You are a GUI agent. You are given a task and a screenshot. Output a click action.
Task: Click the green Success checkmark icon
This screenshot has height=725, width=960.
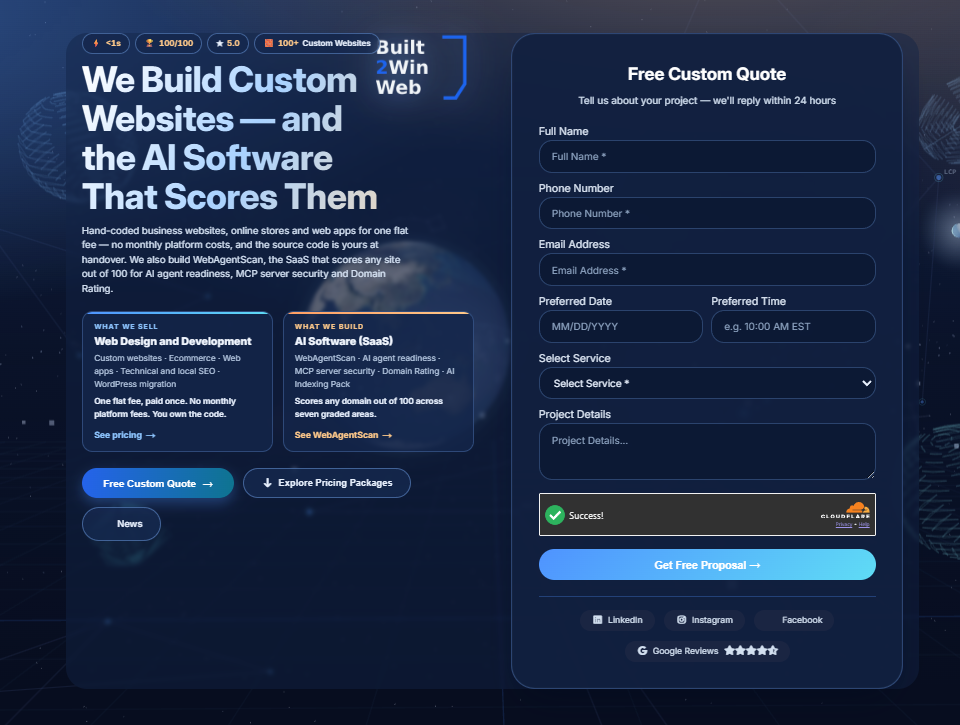pyautogui.click(x=555, y=515)
